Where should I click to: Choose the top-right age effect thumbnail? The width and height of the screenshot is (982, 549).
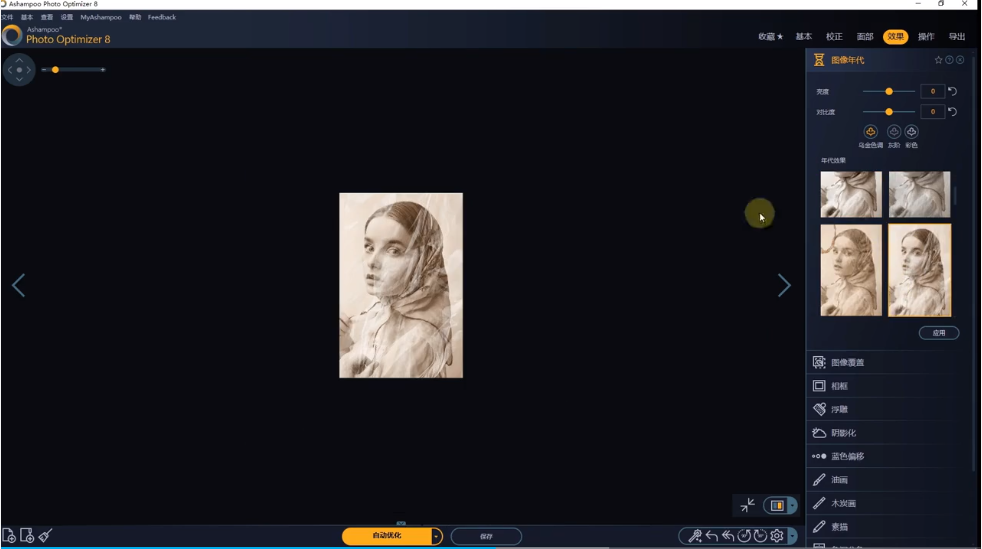(919, 195)
